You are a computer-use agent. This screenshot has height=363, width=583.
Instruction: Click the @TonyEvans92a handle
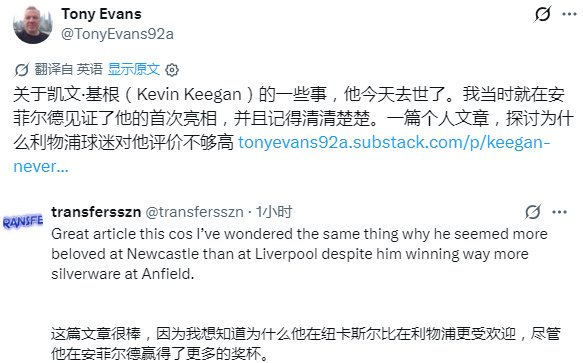(117, 34)
